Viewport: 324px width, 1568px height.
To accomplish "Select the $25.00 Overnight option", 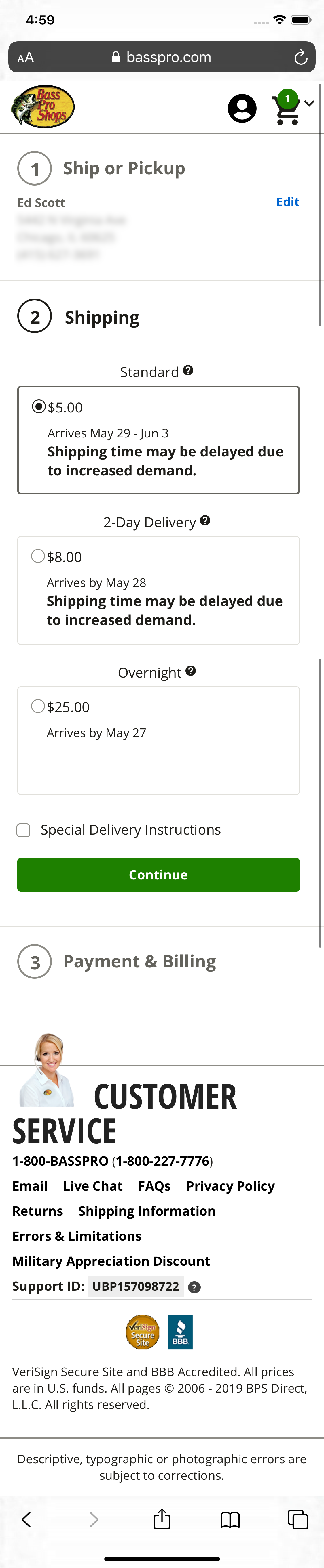I will point(38,706).
